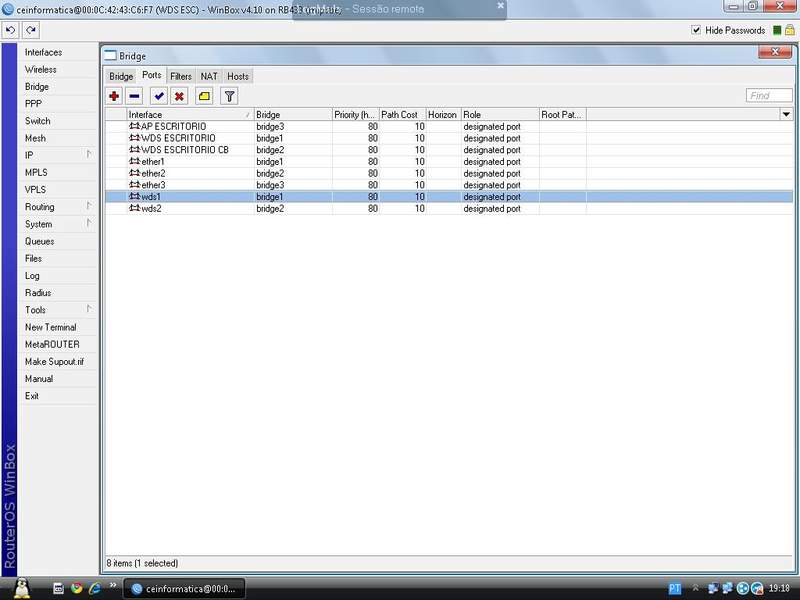Enable port with blue checkmark icon
Image resolution: width=800 pixels, height=600 pixels.
pos(159,96)
